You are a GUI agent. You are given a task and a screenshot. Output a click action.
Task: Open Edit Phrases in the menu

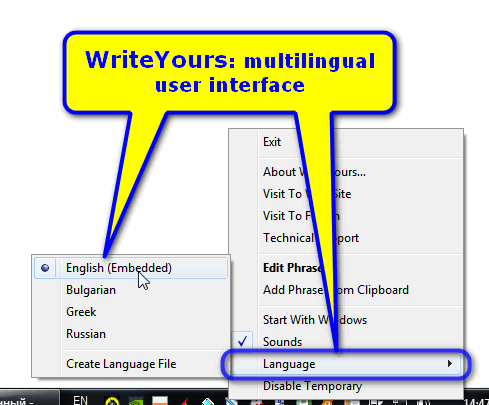346,268
